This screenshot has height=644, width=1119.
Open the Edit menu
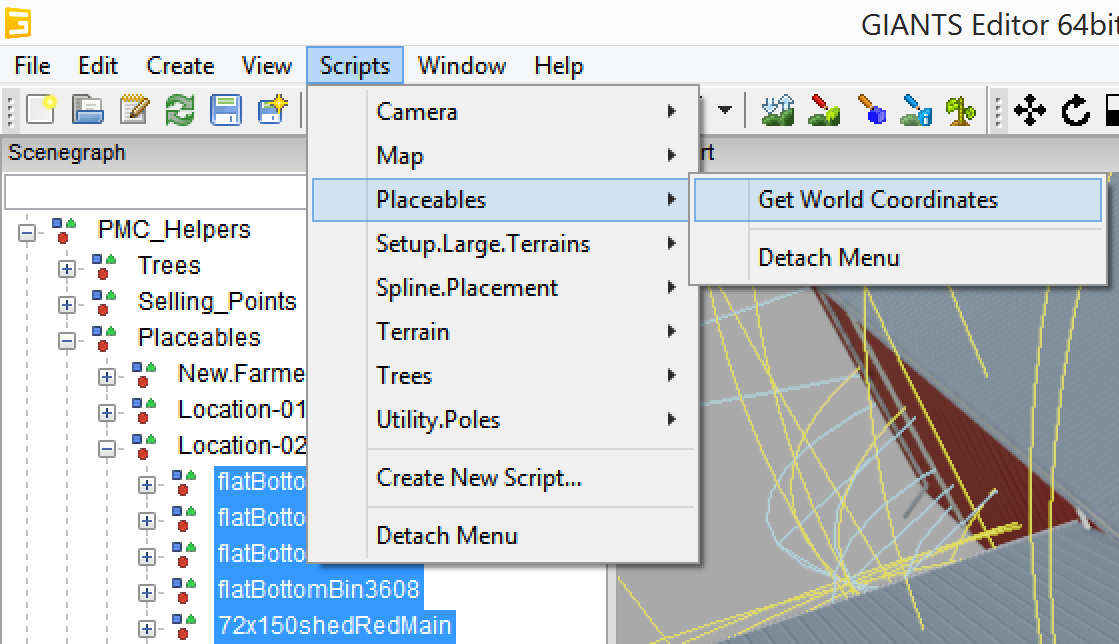[98, 66]
